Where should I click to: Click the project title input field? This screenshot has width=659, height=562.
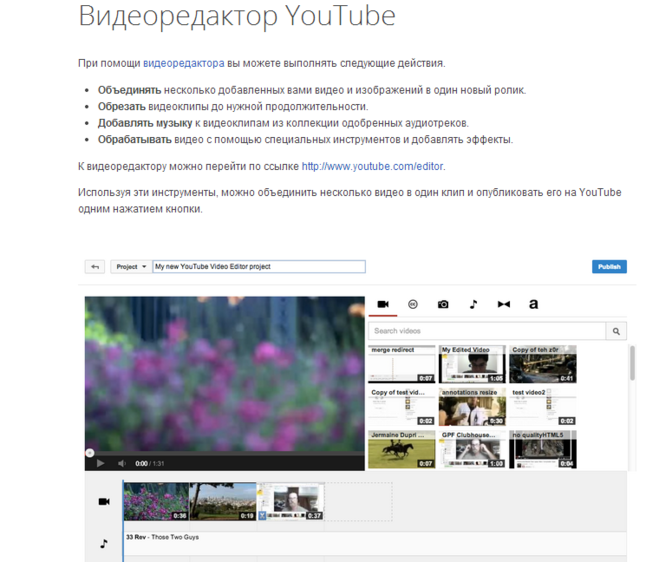pos(259,266)
